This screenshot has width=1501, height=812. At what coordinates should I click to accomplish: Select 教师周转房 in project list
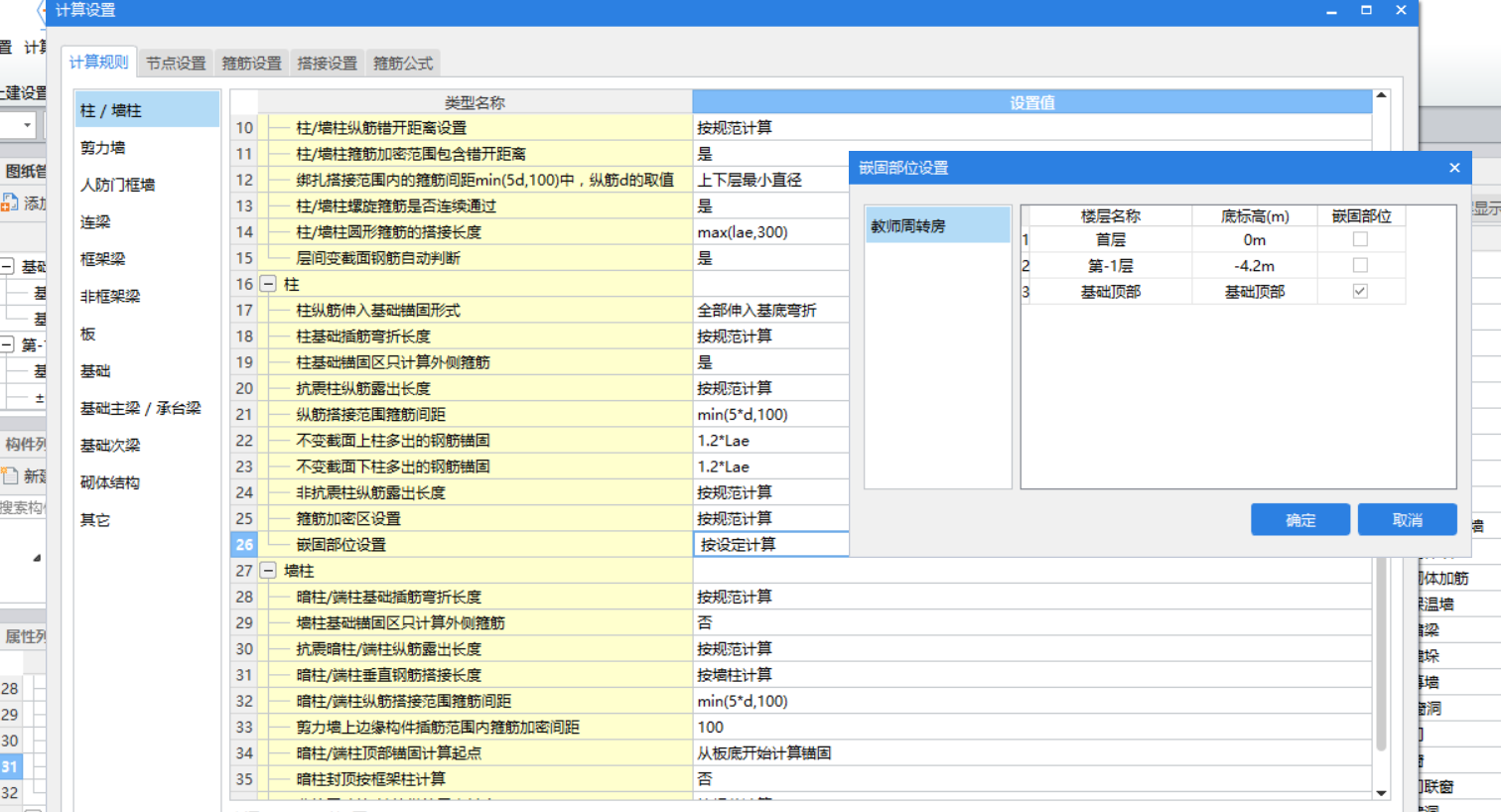coord(938,225)
